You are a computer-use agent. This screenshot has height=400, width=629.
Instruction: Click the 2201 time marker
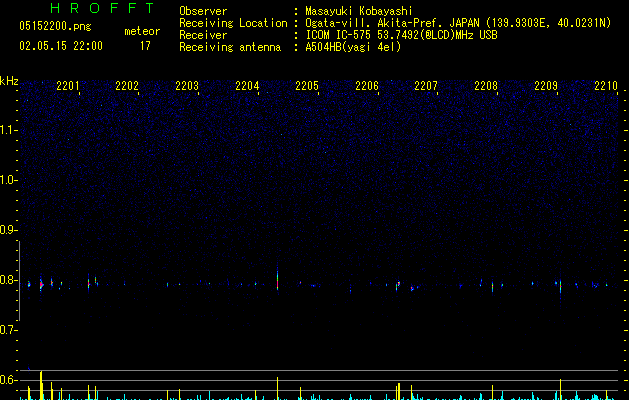click(x=68, y=86)
